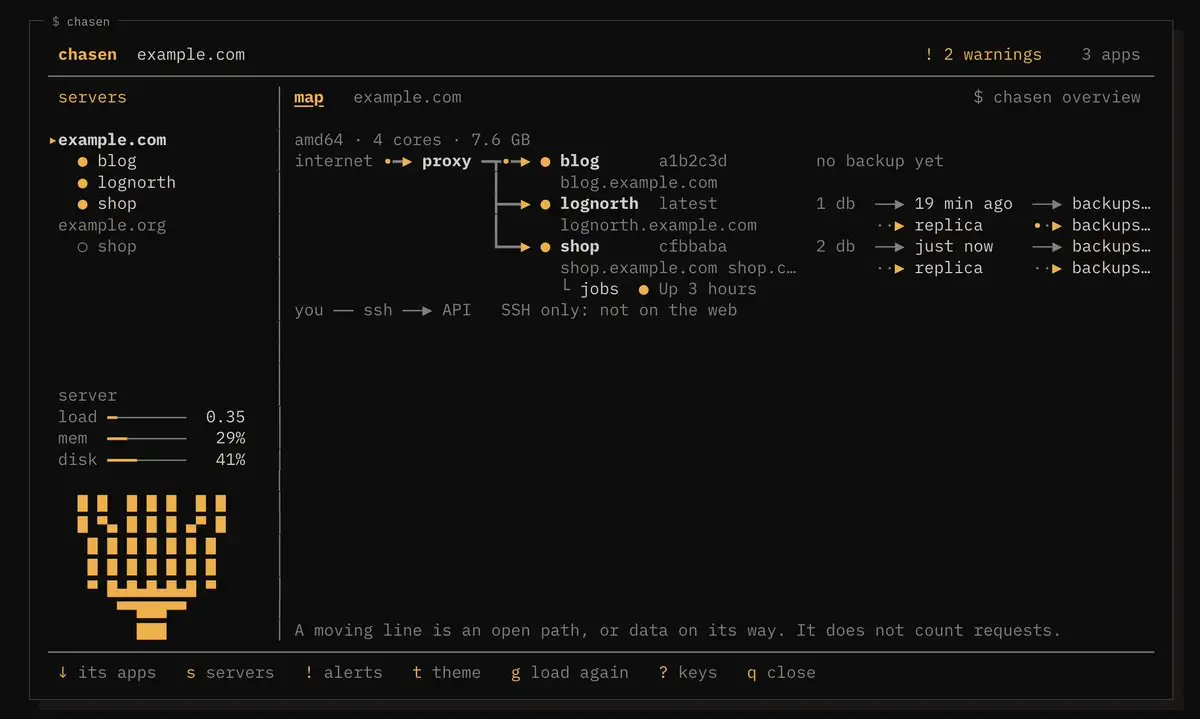
Task: Open the jobs sub-item under shop
Action: point(599,289)
